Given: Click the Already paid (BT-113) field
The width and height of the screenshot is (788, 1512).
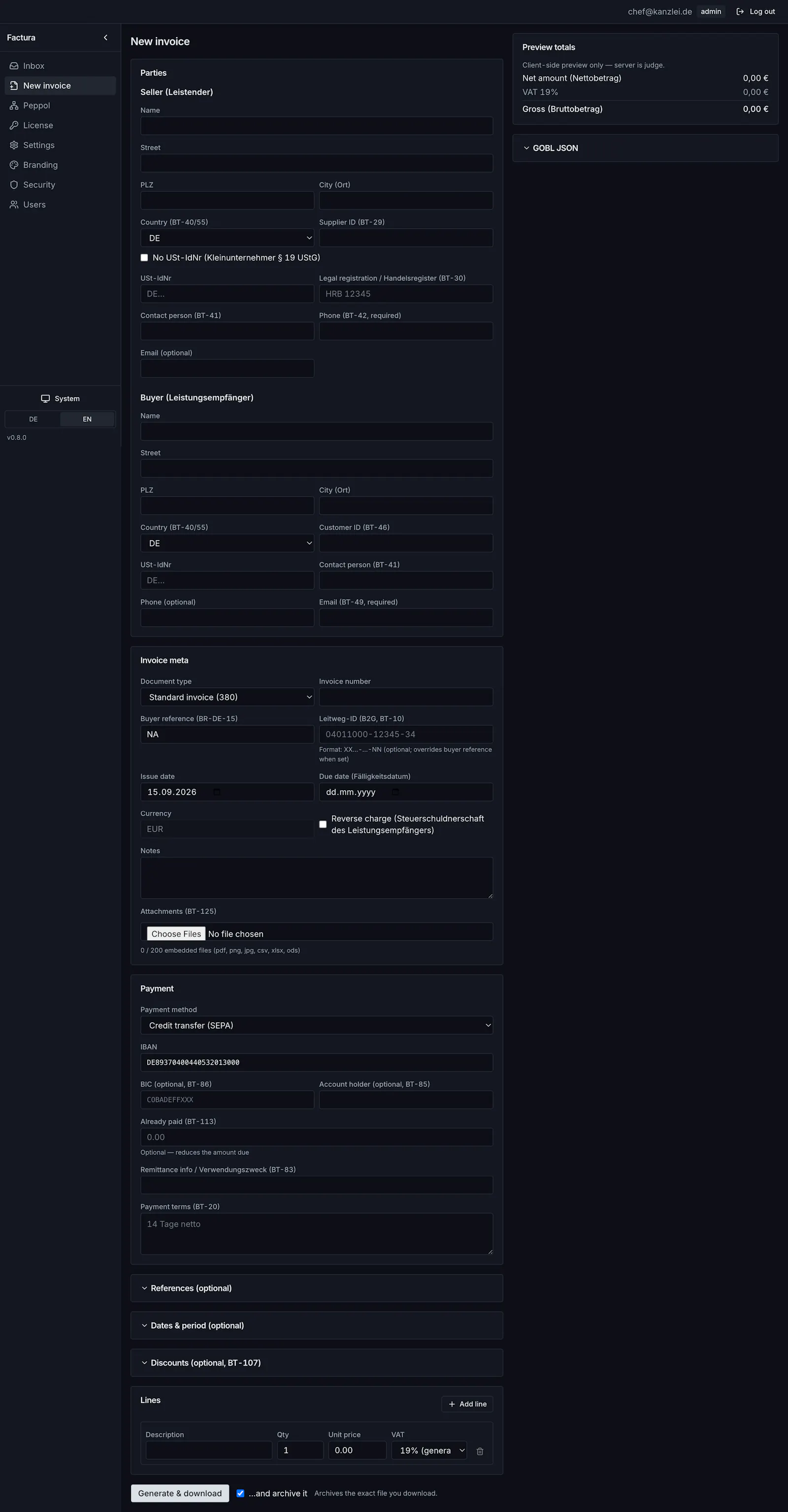Looking at the screenshot, I should [x=316, y=1137].
